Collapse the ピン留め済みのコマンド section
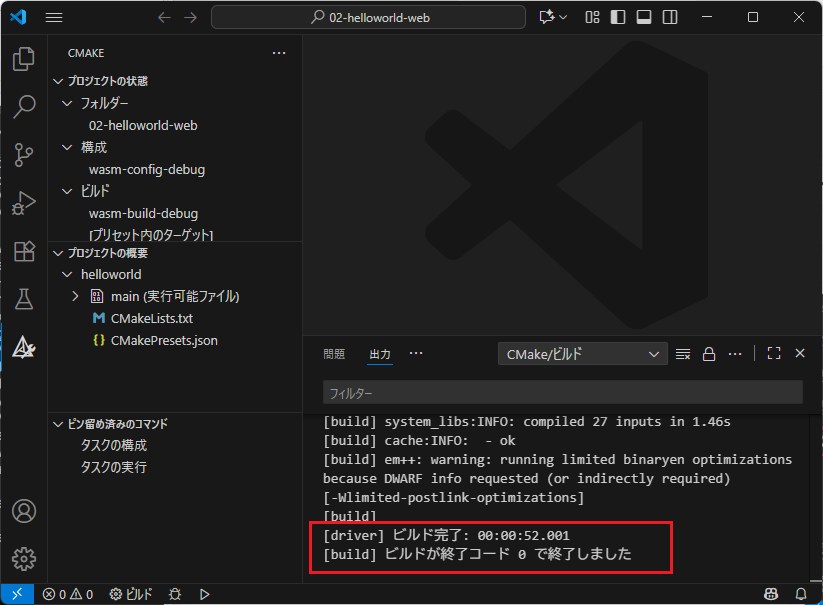 [x=58, y=424]
